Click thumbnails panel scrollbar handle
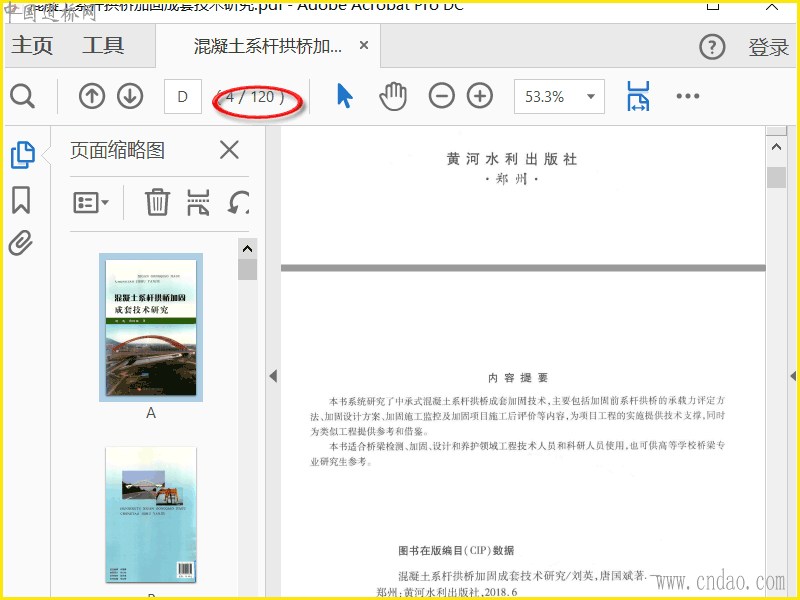 tap(247, 269)
